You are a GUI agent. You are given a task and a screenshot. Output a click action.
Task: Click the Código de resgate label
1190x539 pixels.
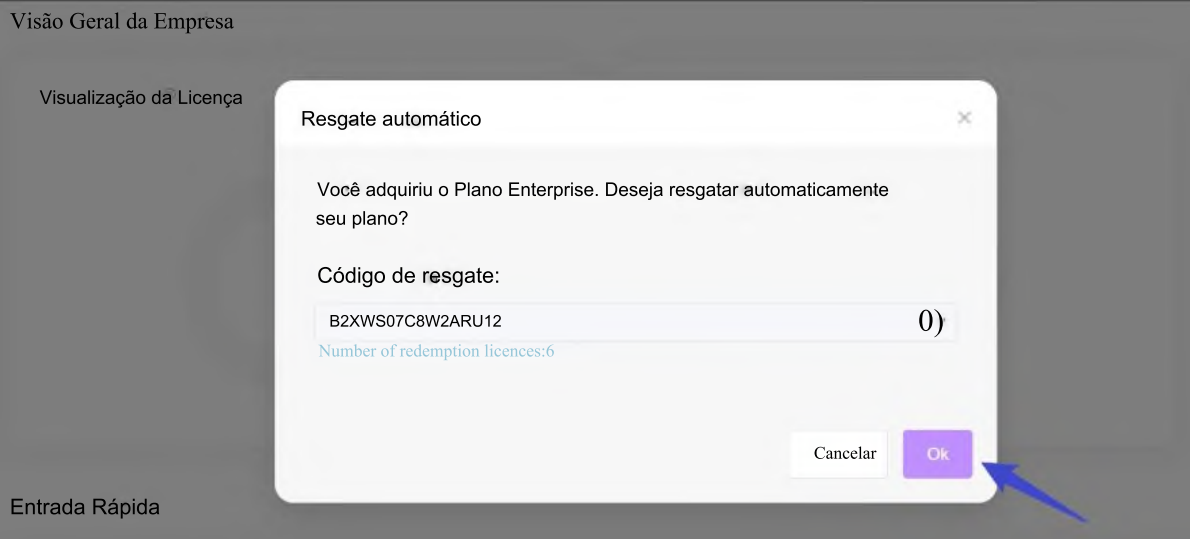tap(407, 275)
